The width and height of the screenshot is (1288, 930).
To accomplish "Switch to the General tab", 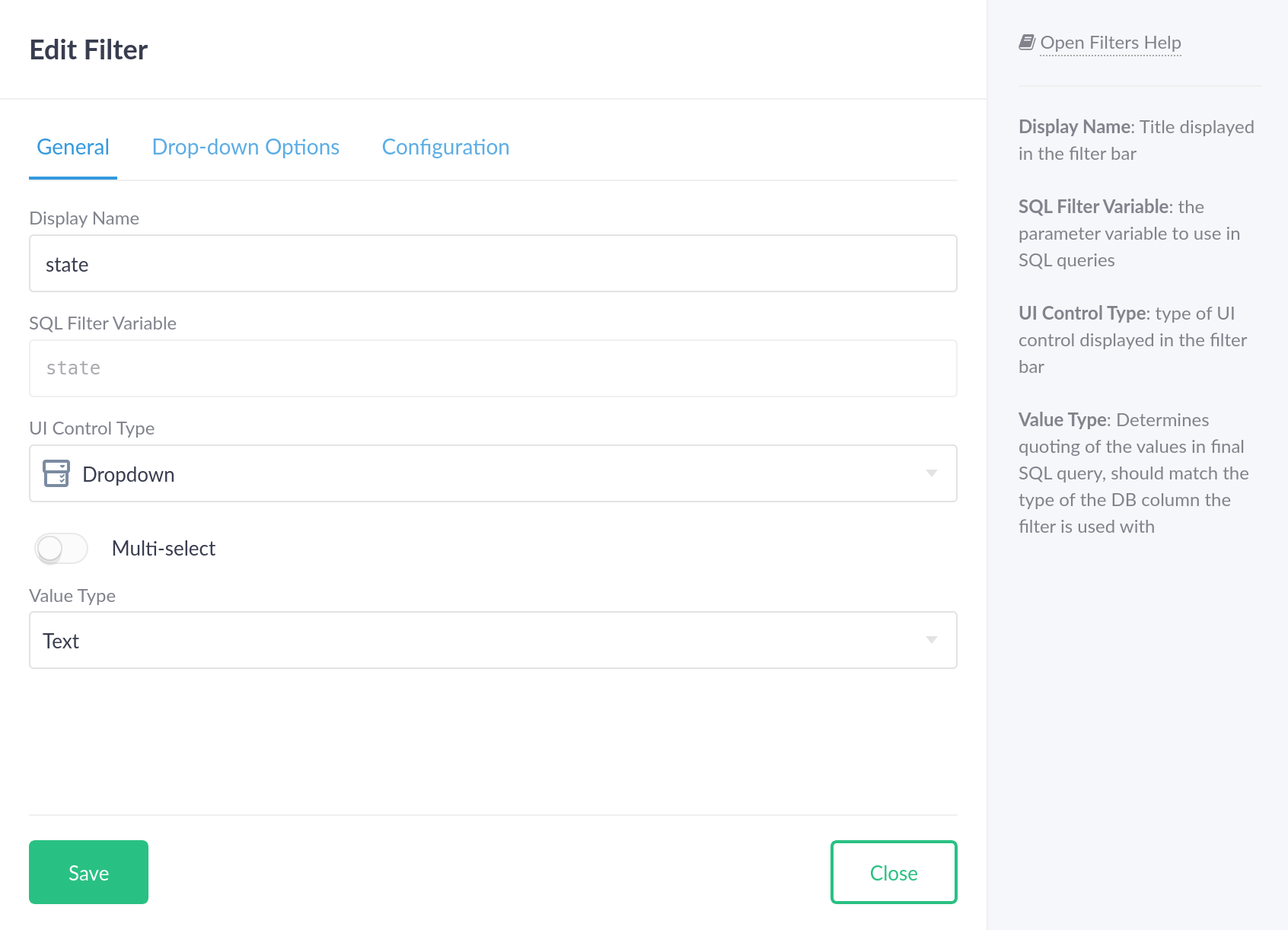I will coord(73,147).
